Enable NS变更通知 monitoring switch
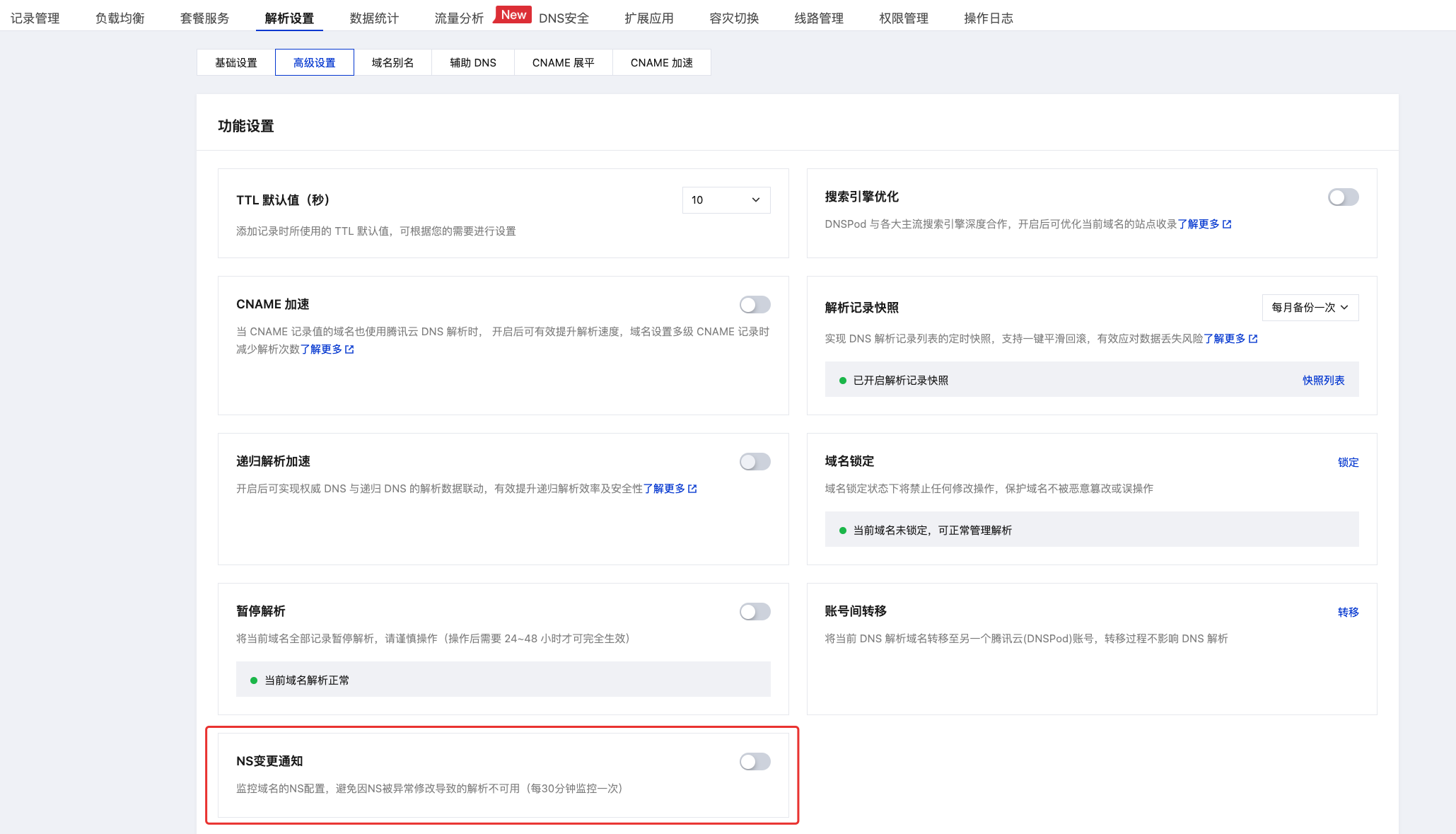Screen dimensions: 1456x834 click(x=755, y=762)
